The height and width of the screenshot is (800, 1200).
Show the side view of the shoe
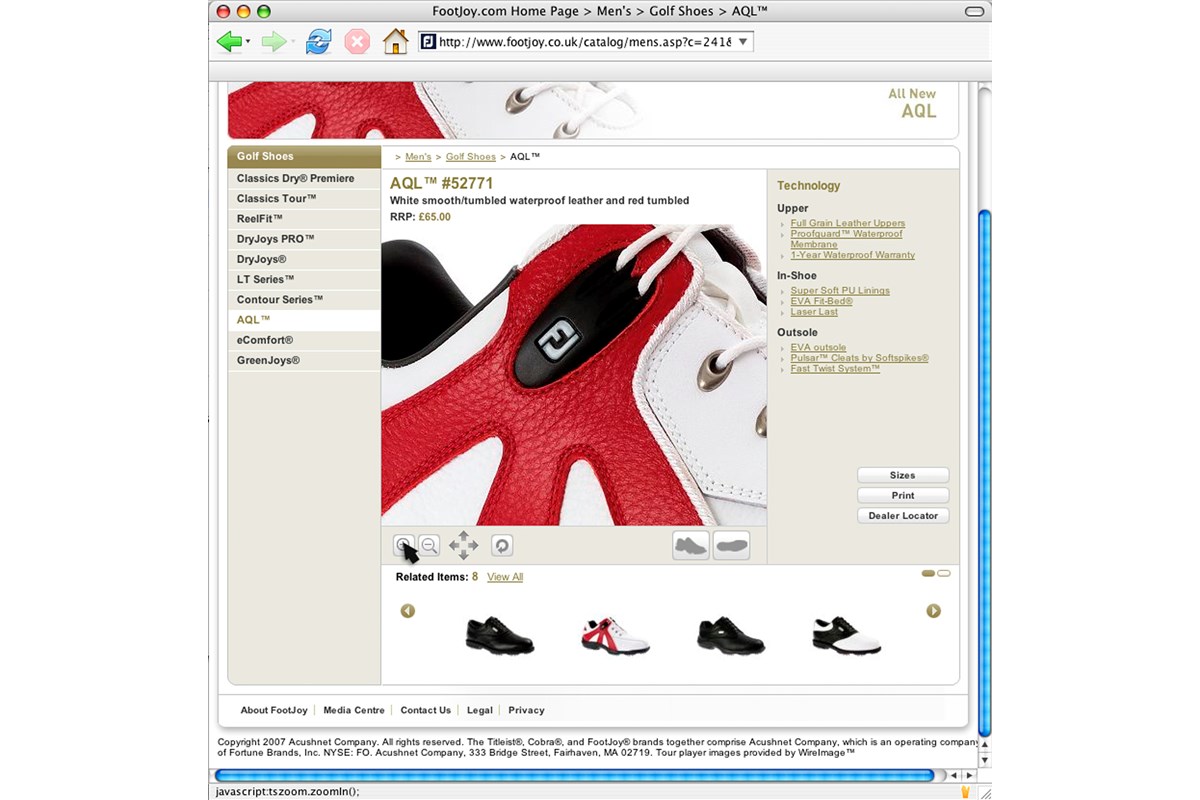(x=691, y=545)
